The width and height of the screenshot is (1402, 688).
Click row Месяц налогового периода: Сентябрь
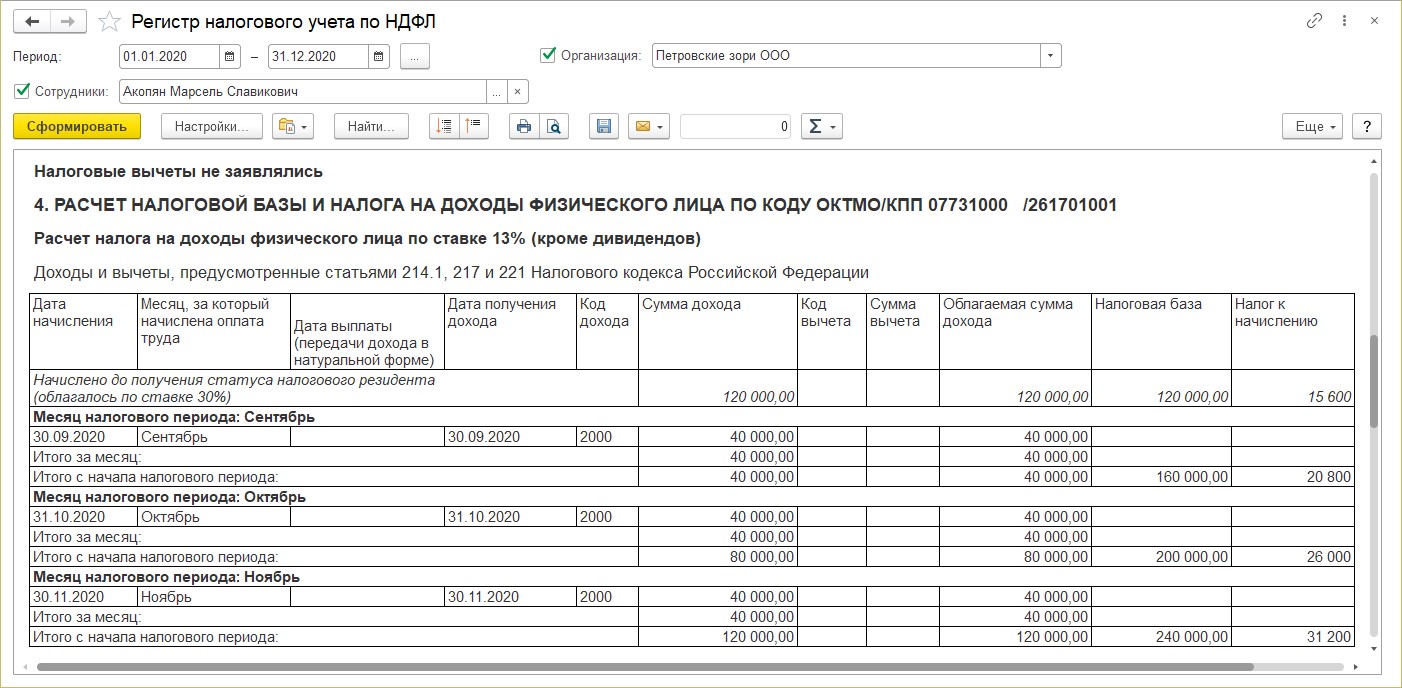[692, 417]
